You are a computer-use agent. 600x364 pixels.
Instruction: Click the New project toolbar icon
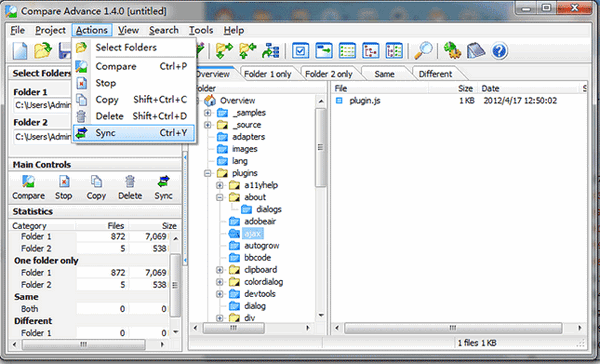pyautogui.click(x=20, y=51)
